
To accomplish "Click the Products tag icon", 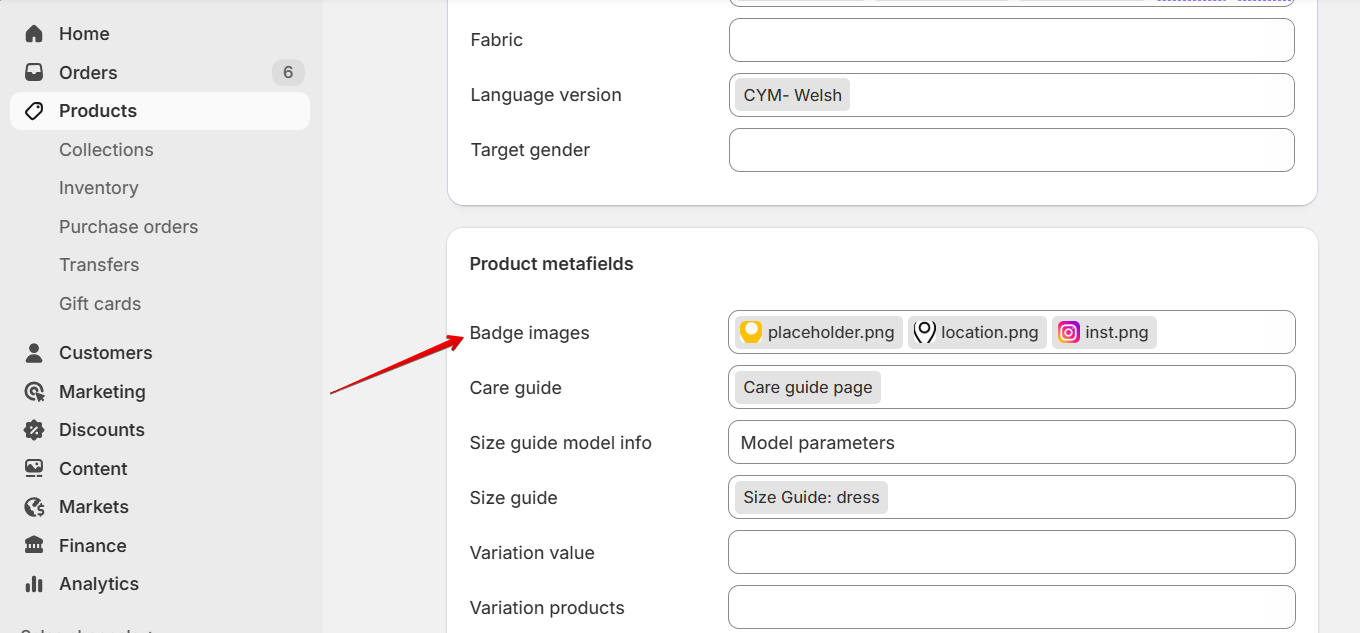I will (34, 111).
